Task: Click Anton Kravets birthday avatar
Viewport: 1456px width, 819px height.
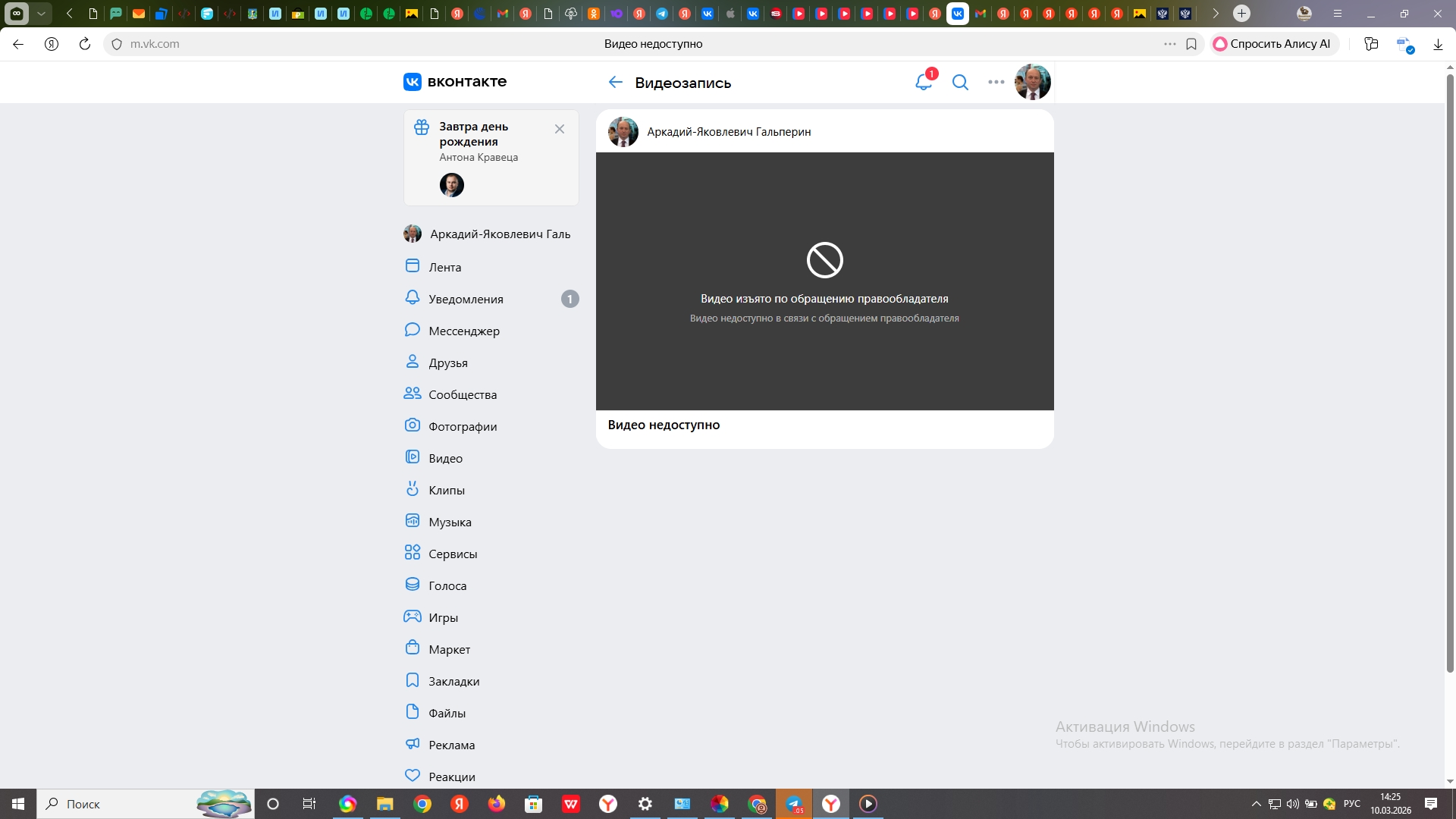Action: point(452,185)
